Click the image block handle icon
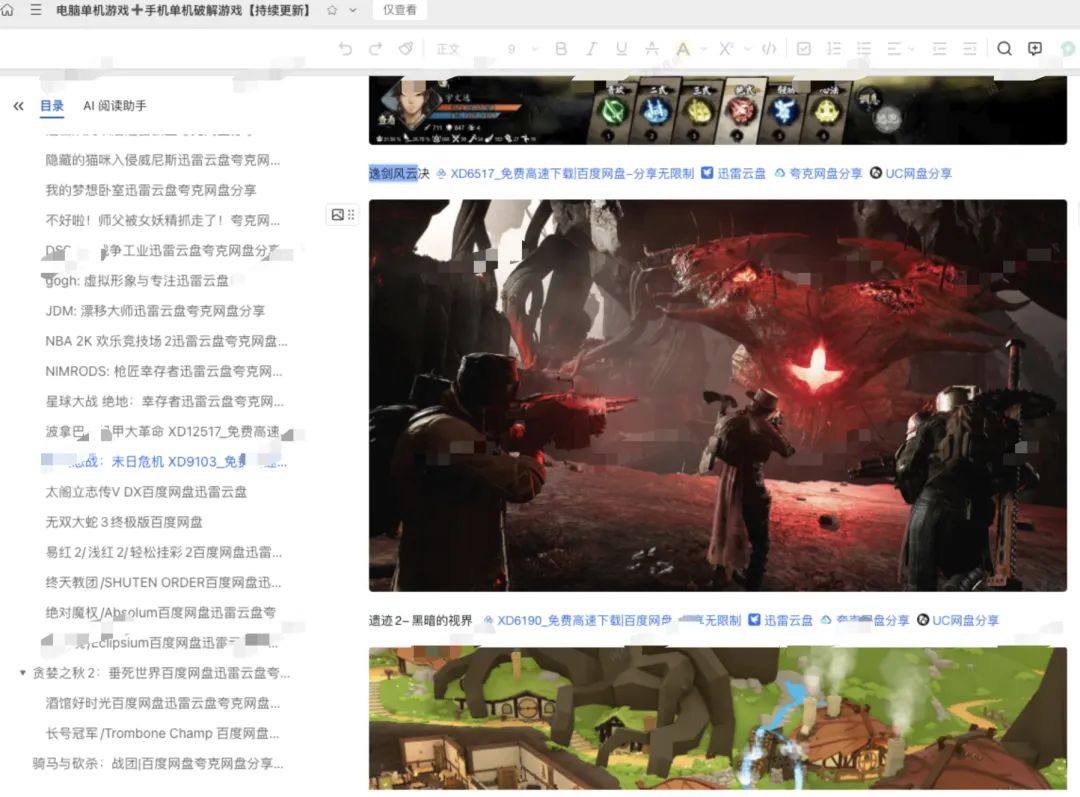The width and height of the screenshot is (1080, 797). click(x=342, y=215)
